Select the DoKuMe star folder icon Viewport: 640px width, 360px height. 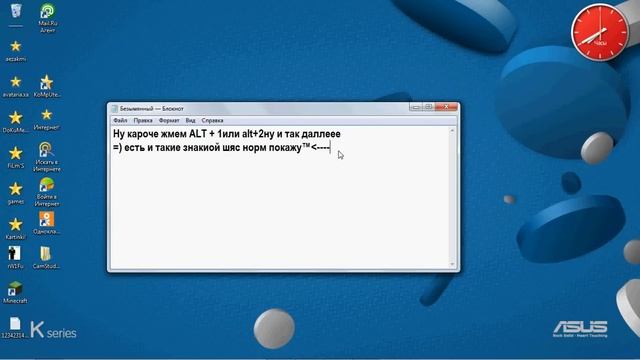coord(16,118)
